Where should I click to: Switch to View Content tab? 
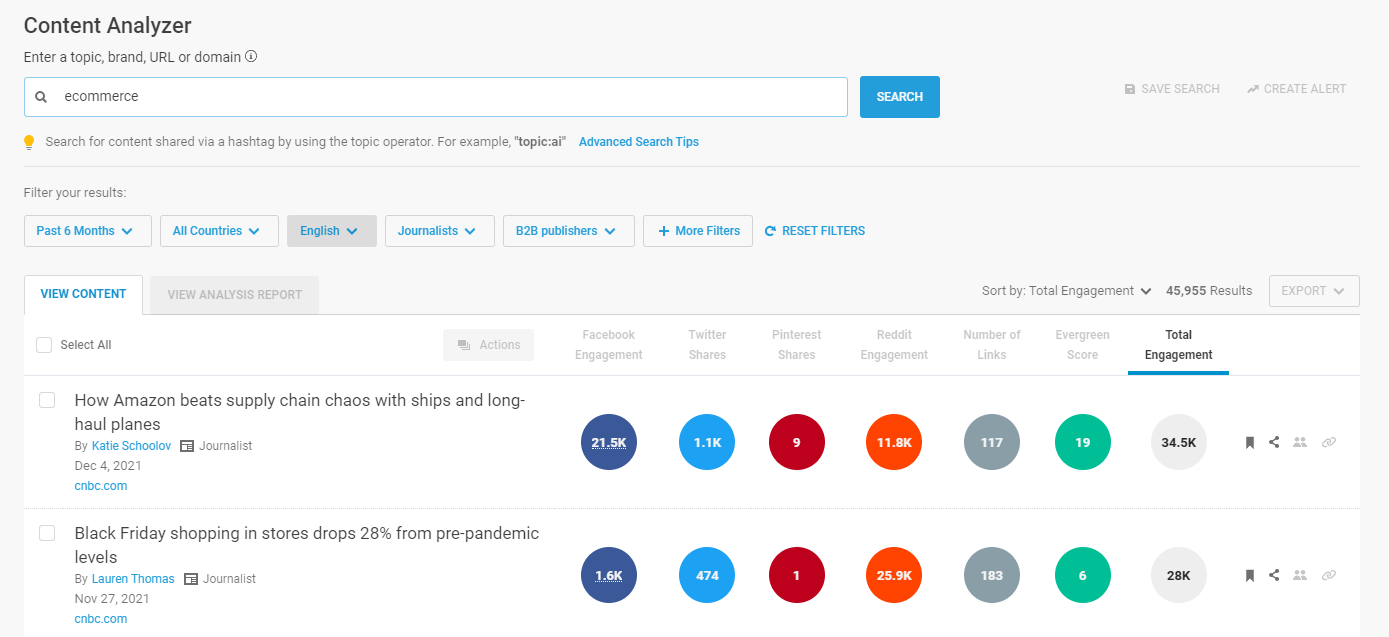(x=83, y=295)
